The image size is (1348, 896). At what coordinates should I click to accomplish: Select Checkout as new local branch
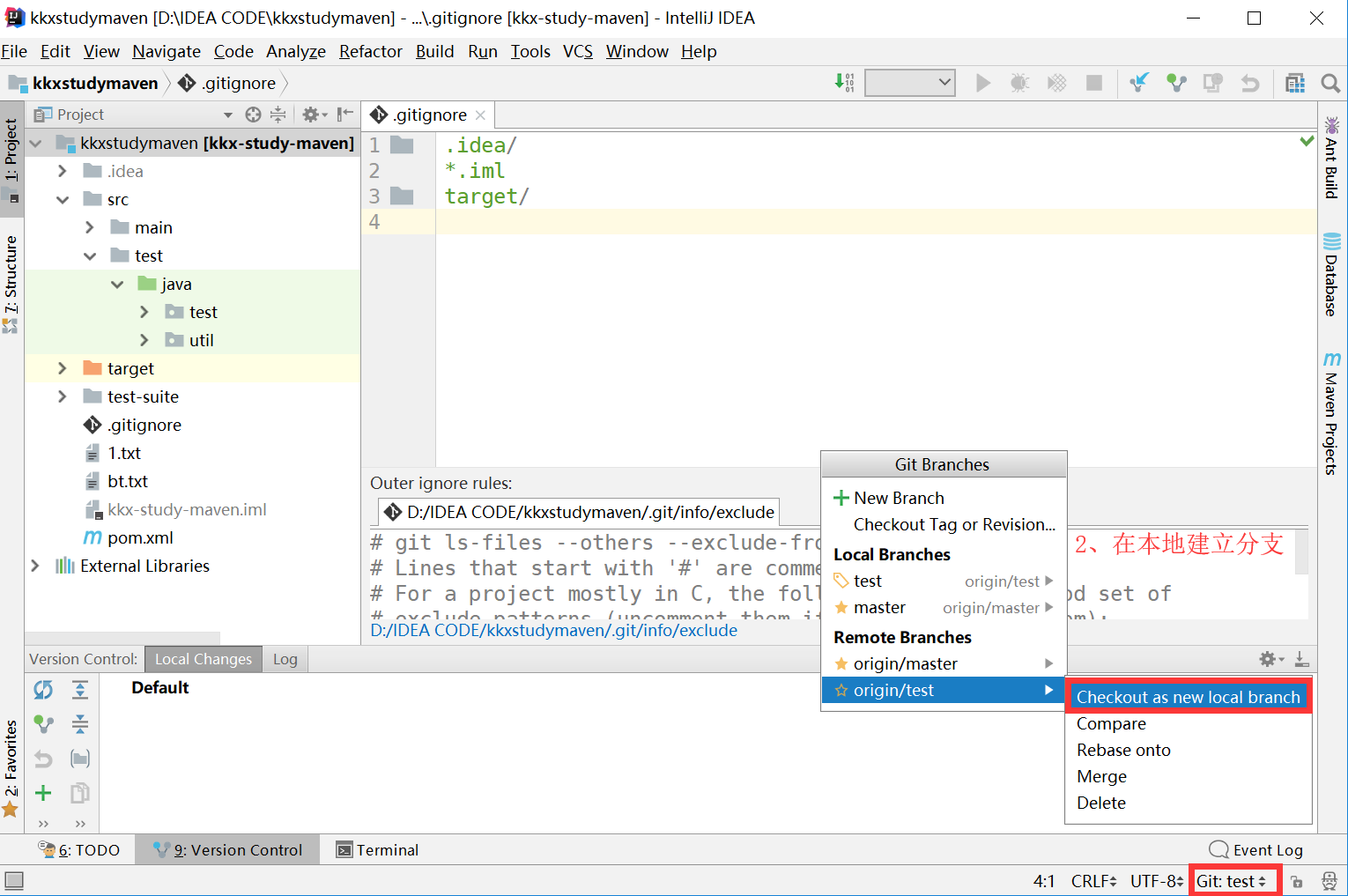(1188, 697)
